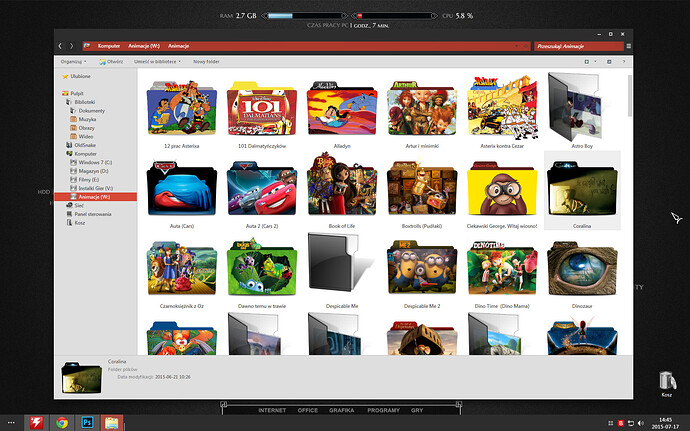Open the 101 Dalmatyńczyków folder
This screenshot has height=431, width=690.
point(262,108)
